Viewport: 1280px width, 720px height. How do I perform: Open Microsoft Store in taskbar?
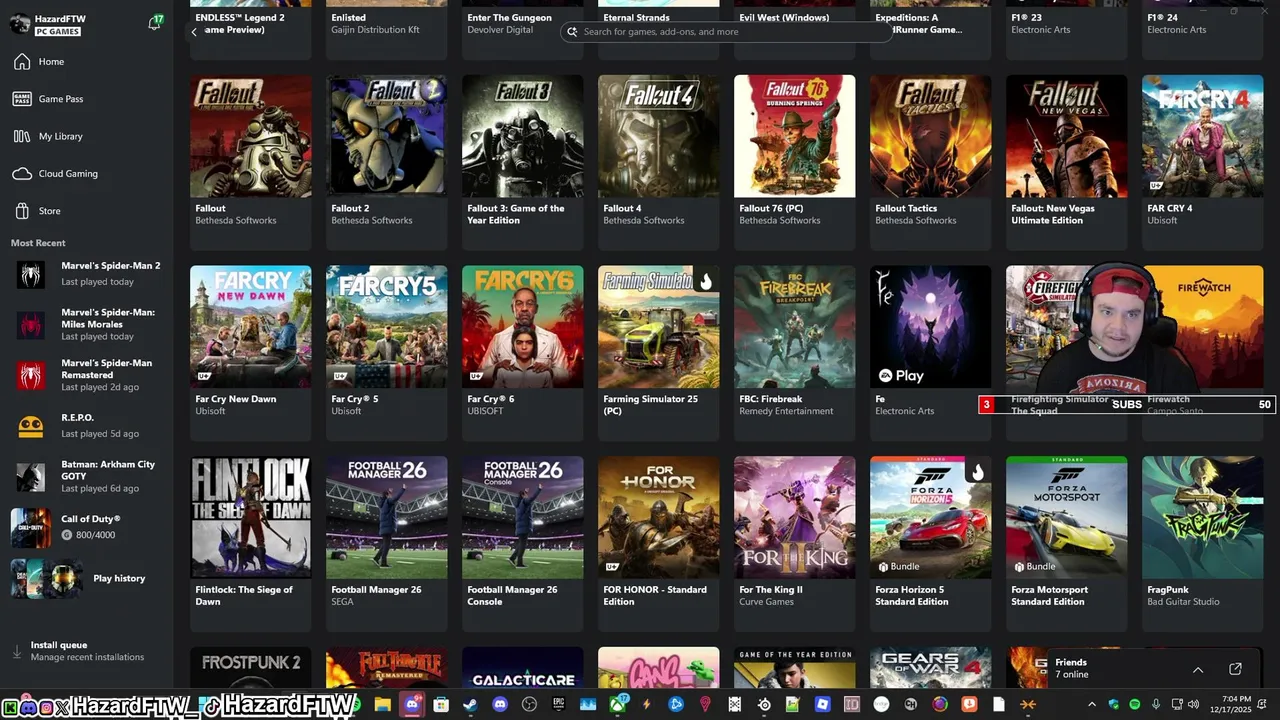441,705
